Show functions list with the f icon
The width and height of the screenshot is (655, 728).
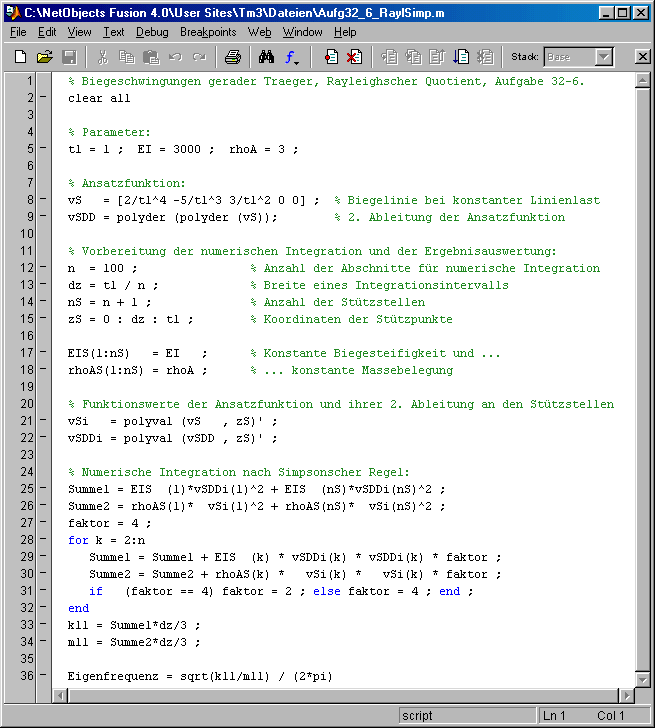coord(292,57)
